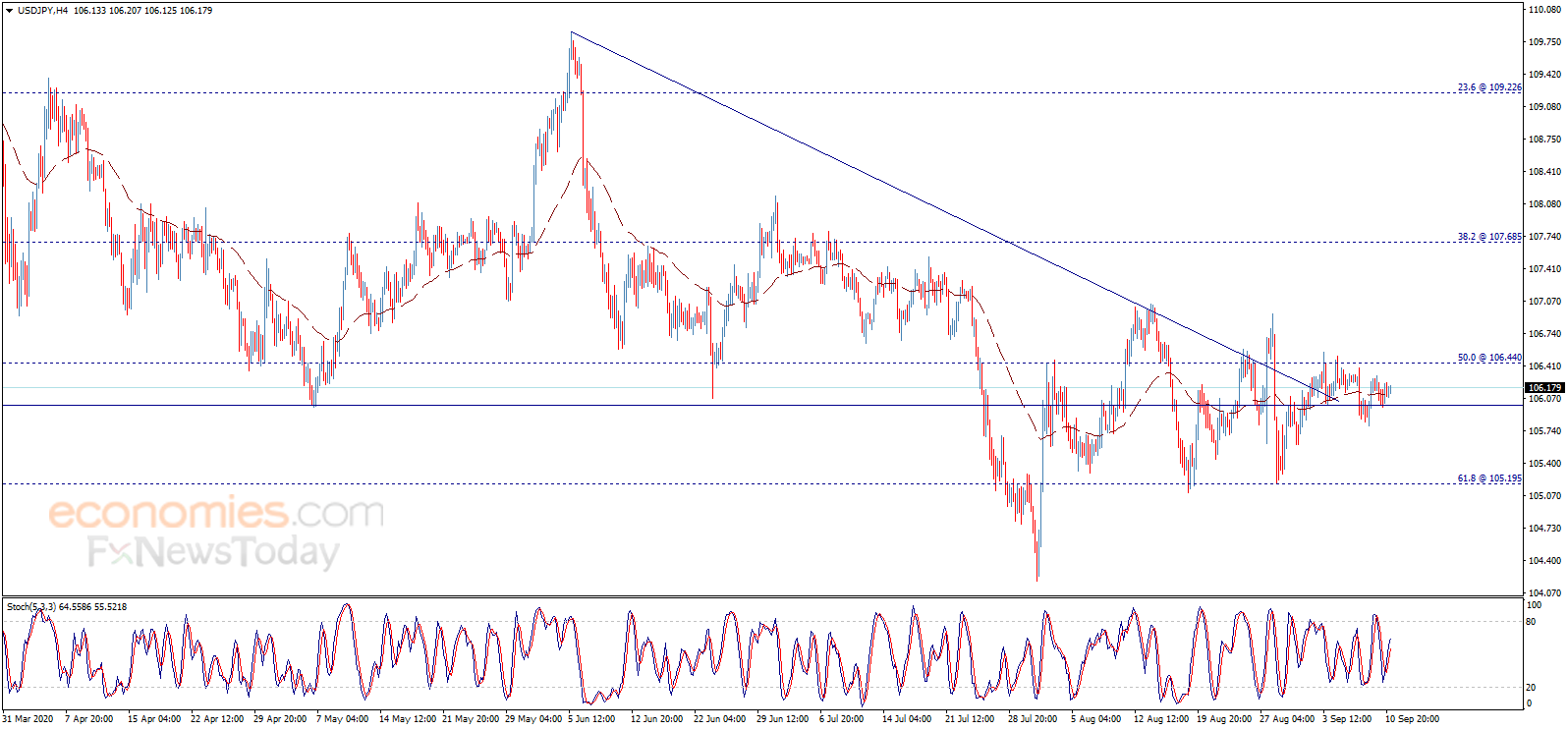The height and width of the screenshot is (730, 1568).
Task: Click the 107.740 price axis label
Action: coord(1545,237)
